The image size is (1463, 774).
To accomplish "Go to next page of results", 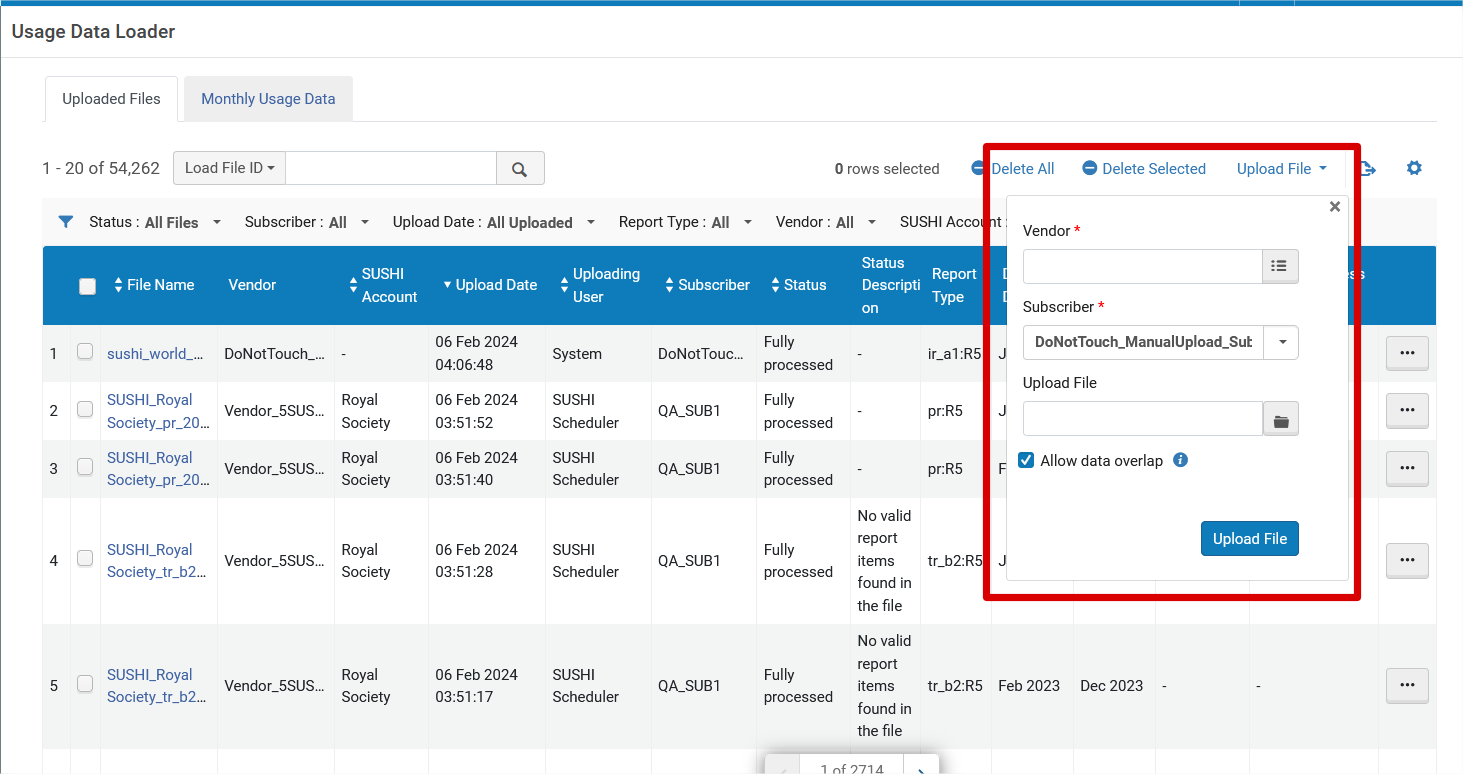I will (x=920, y=768).
